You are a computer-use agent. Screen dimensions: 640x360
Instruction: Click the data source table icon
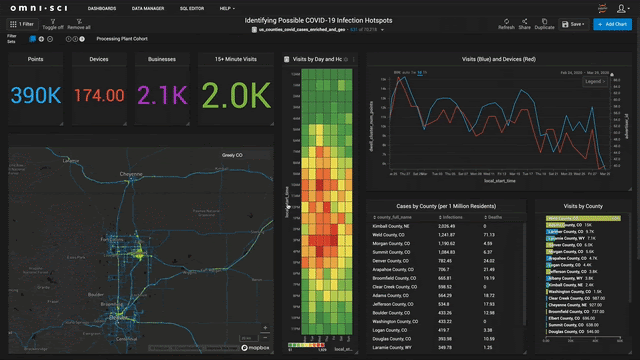[x=254, y=30]
